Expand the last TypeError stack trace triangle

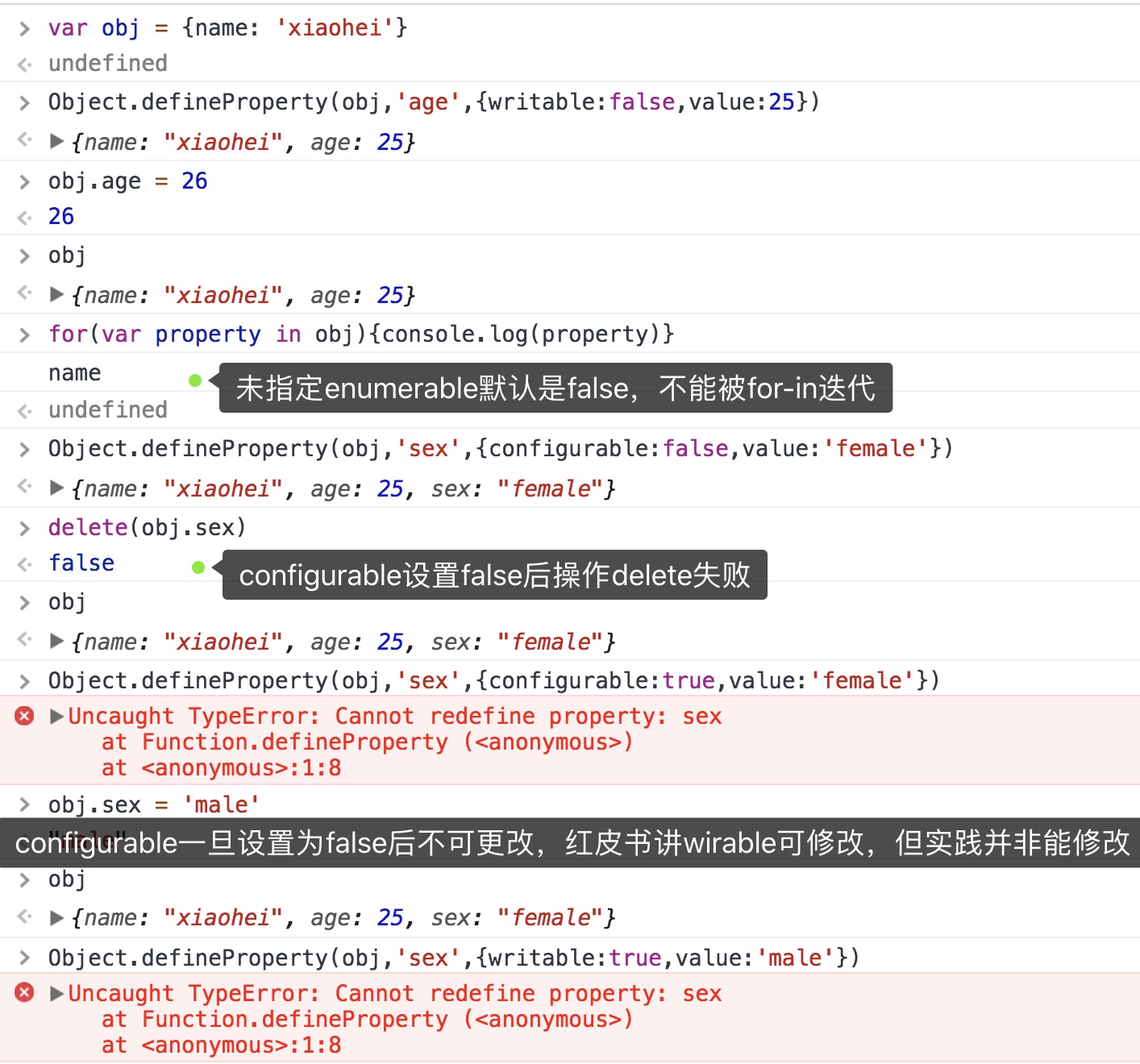(57, 993)
